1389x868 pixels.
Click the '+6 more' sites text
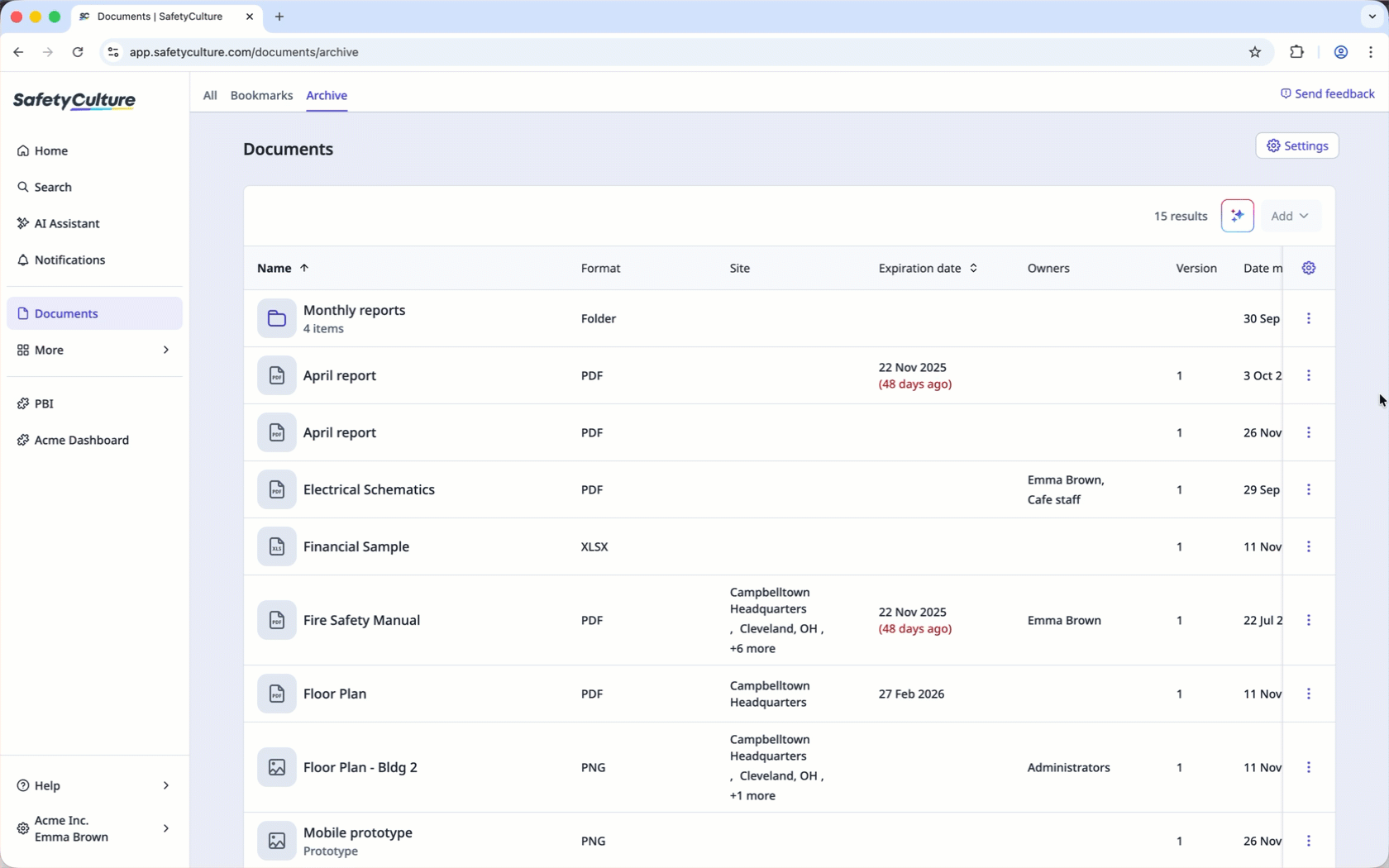coord(752,649)
